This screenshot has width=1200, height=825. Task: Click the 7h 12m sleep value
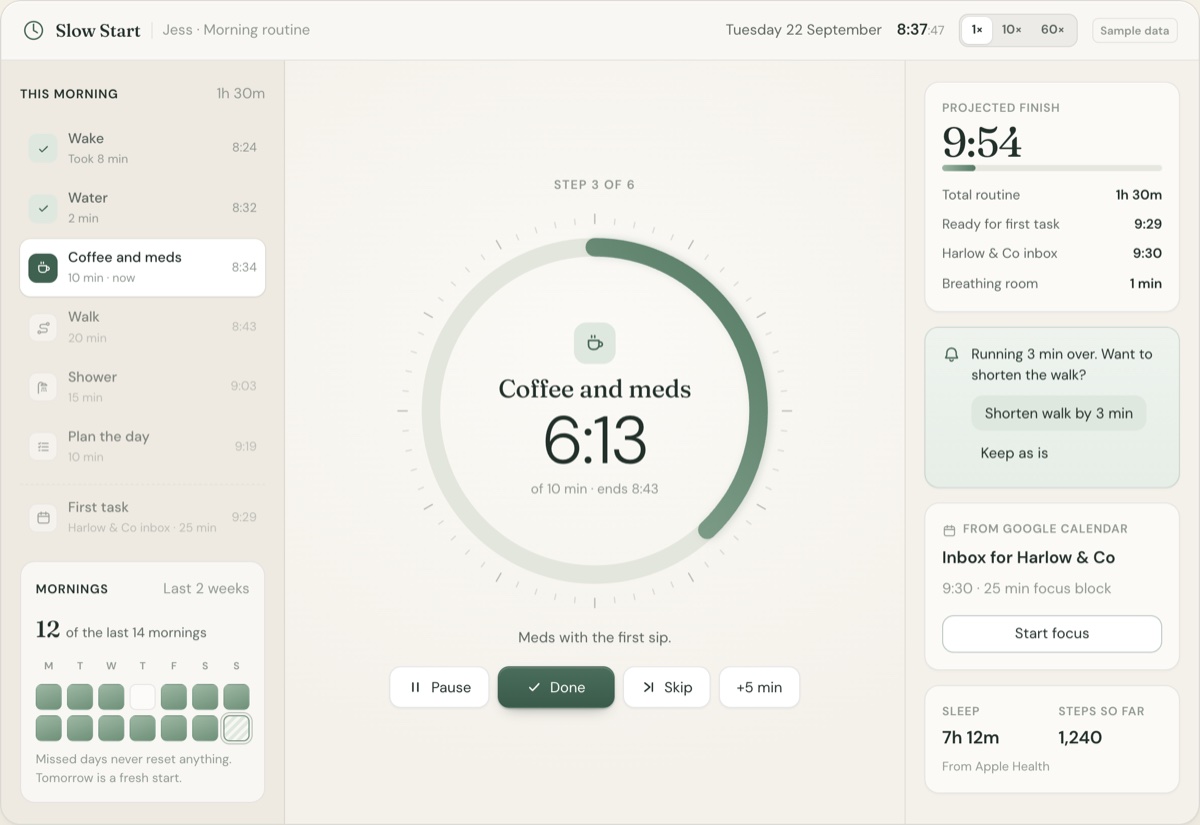970,738
